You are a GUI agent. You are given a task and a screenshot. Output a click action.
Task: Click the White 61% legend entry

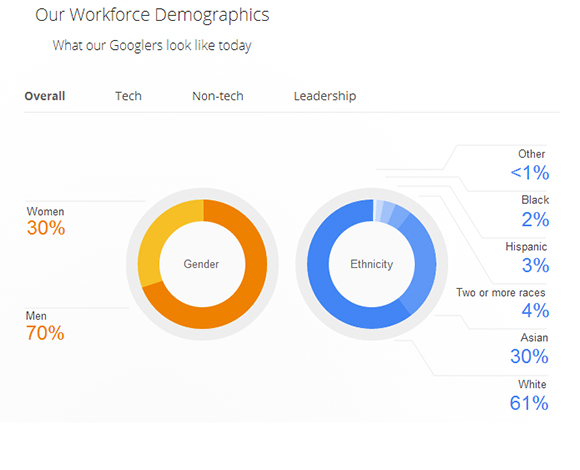click(x=529, y=395)
